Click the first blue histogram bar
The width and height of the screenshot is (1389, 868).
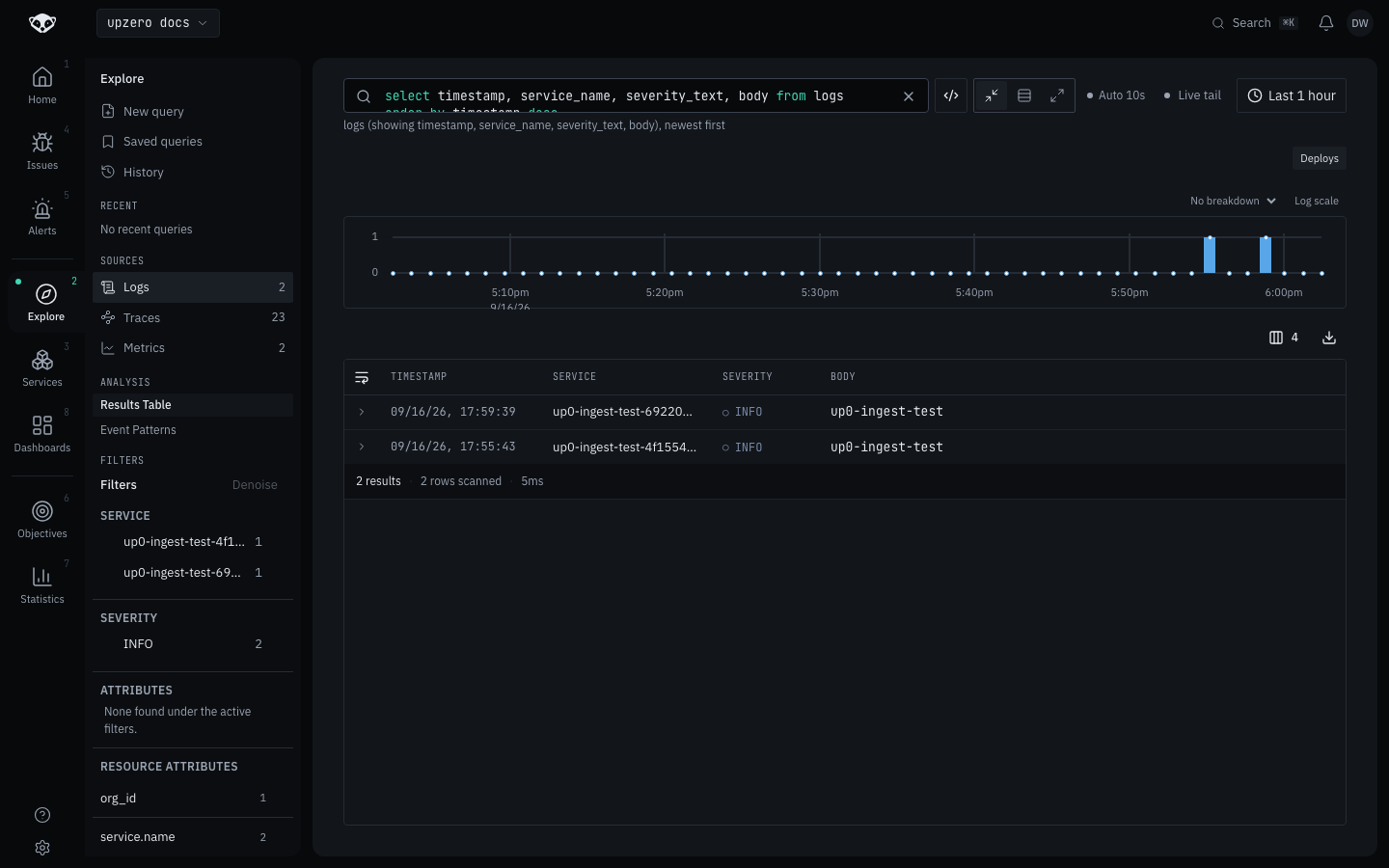point(1210,255)
